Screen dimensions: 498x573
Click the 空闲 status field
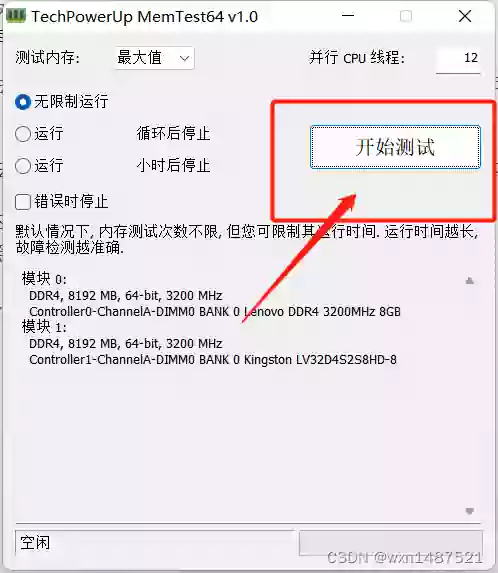155,543
